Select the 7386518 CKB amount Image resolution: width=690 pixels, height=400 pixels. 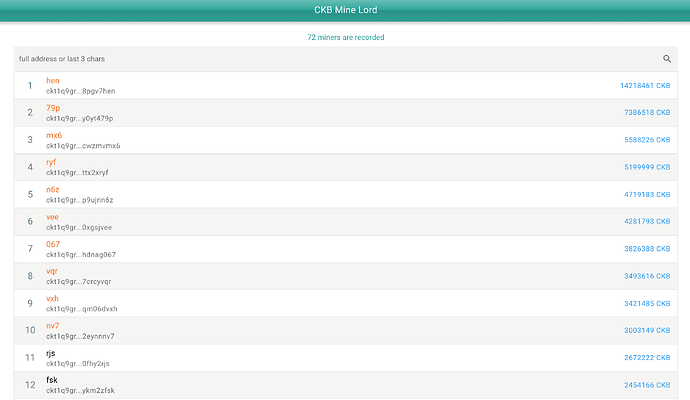pyautogui.click(x=646, y=113)
